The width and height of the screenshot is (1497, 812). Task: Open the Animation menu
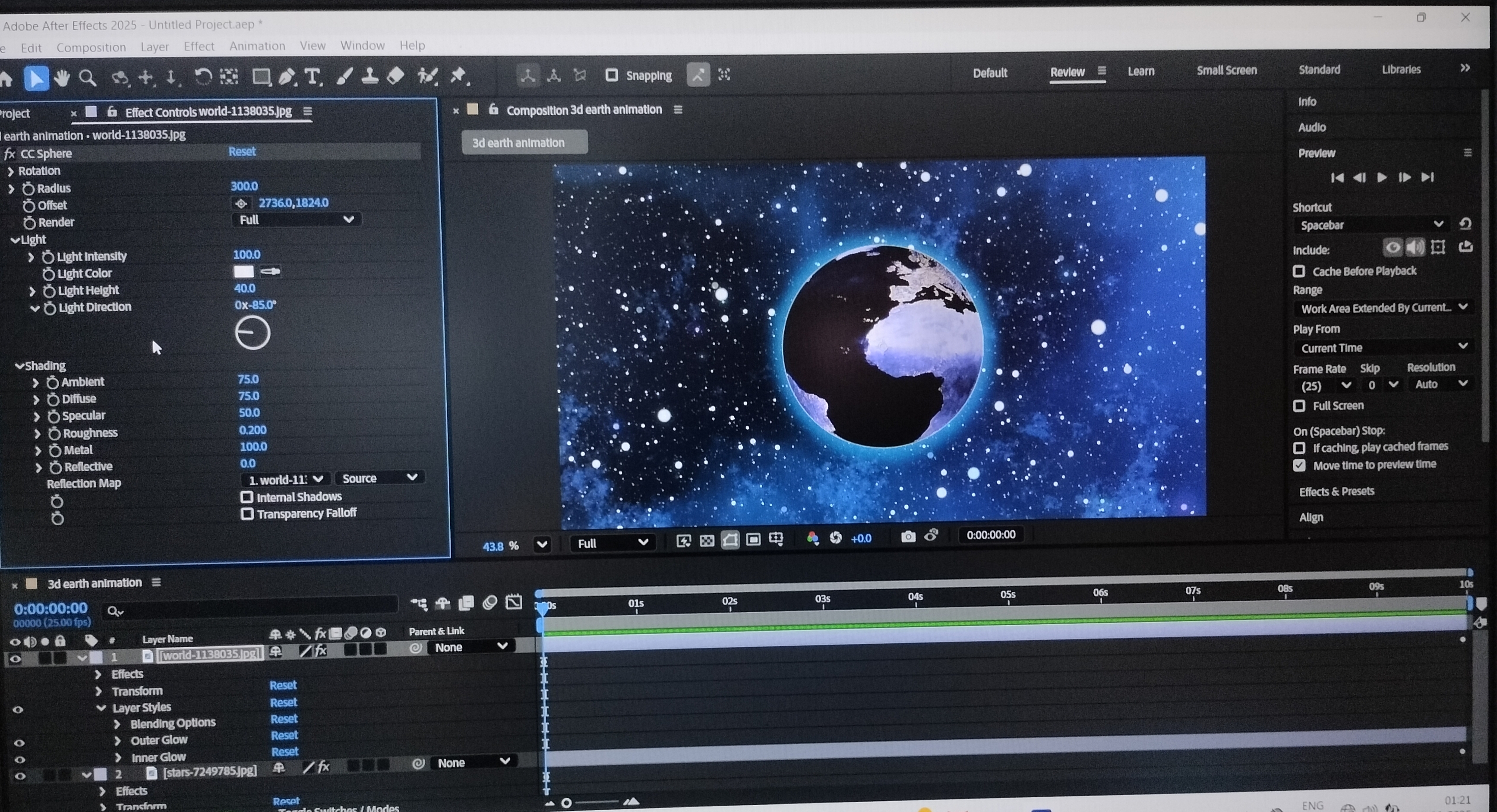(x=257, y=46)
